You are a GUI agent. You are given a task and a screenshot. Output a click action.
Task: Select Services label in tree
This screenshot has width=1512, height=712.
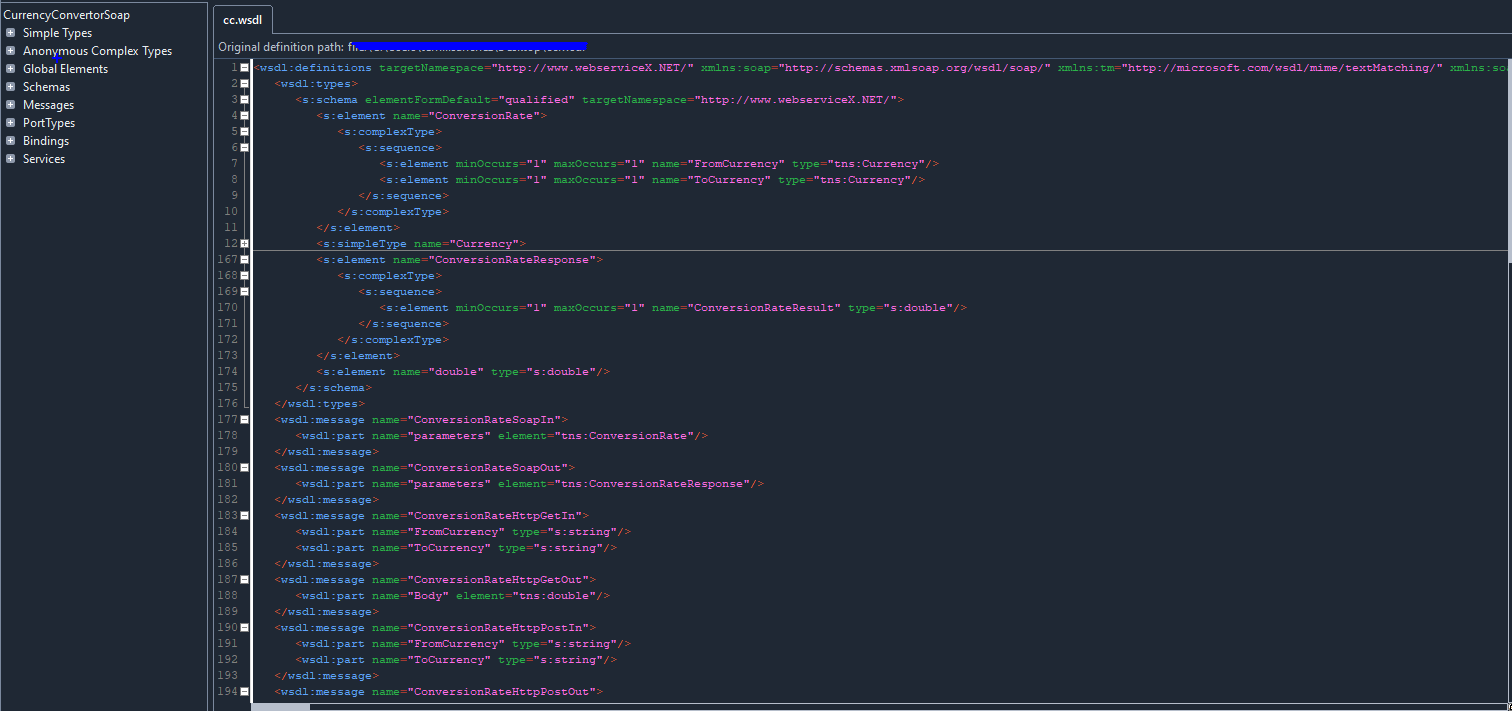pyautogui.click(x=44, y=159)
